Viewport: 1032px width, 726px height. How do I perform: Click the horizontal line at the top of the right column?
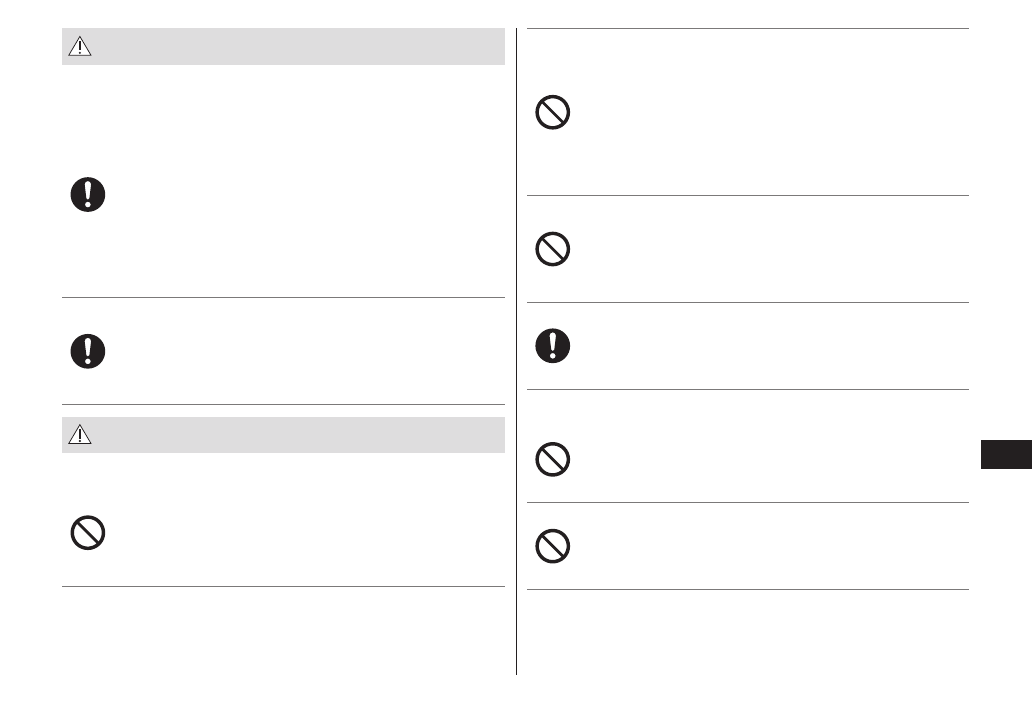(x=747, y=29)
